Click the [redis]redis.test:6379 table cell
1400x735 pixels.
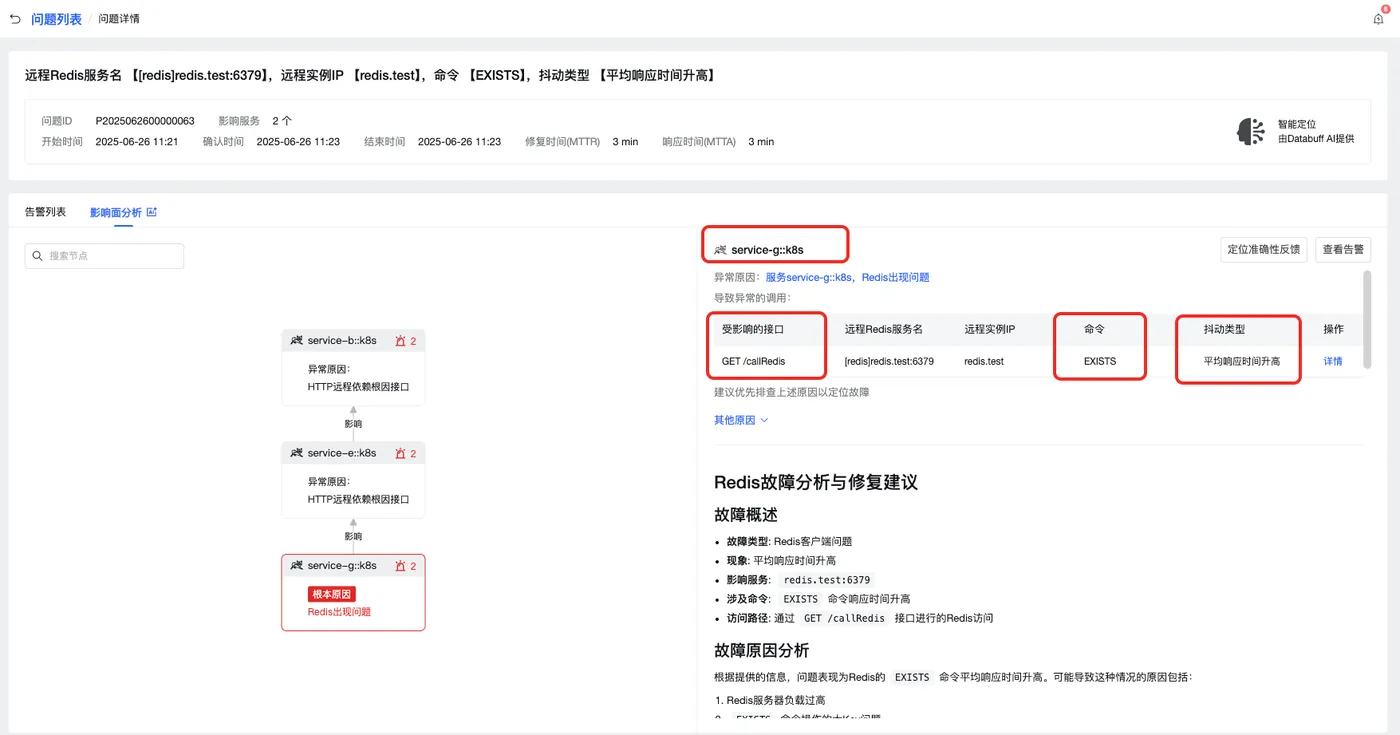(x=889, y=361)
